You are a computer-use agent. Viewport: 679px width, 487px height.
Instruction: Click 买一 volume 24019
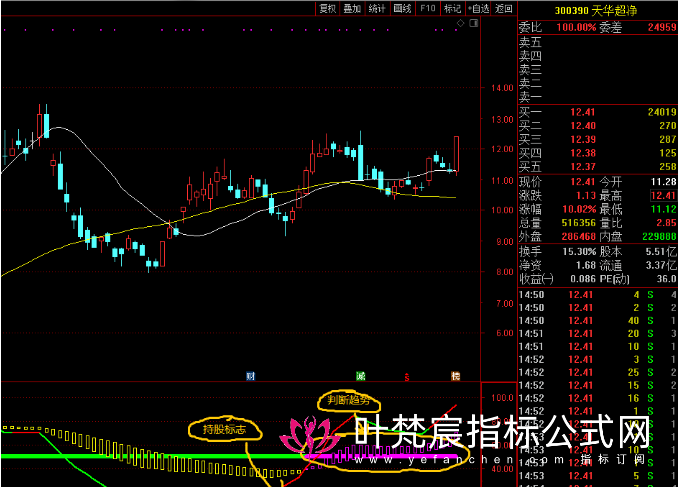(x=662, y=112)
